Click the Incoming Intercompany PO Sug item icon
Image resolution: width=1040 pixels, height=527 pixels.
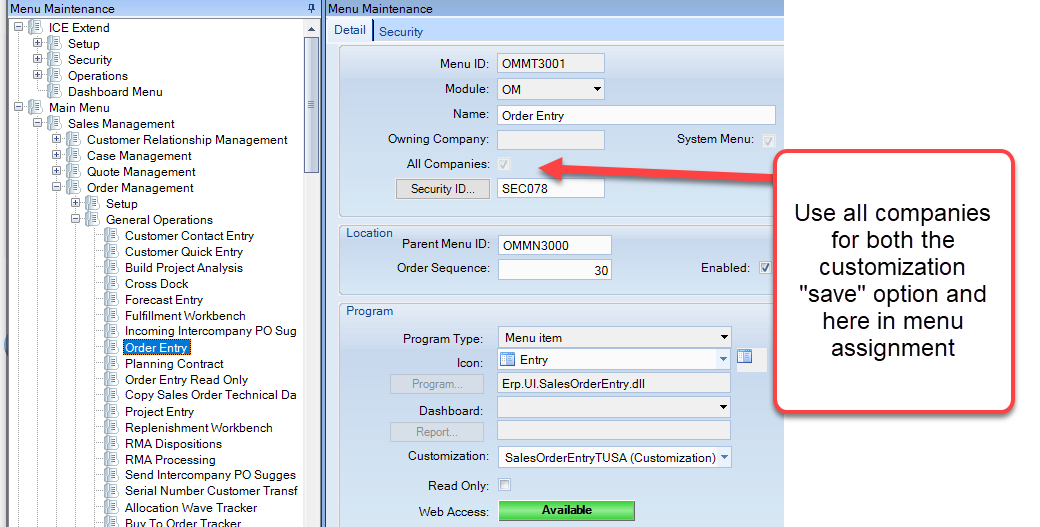pos(112,331)
